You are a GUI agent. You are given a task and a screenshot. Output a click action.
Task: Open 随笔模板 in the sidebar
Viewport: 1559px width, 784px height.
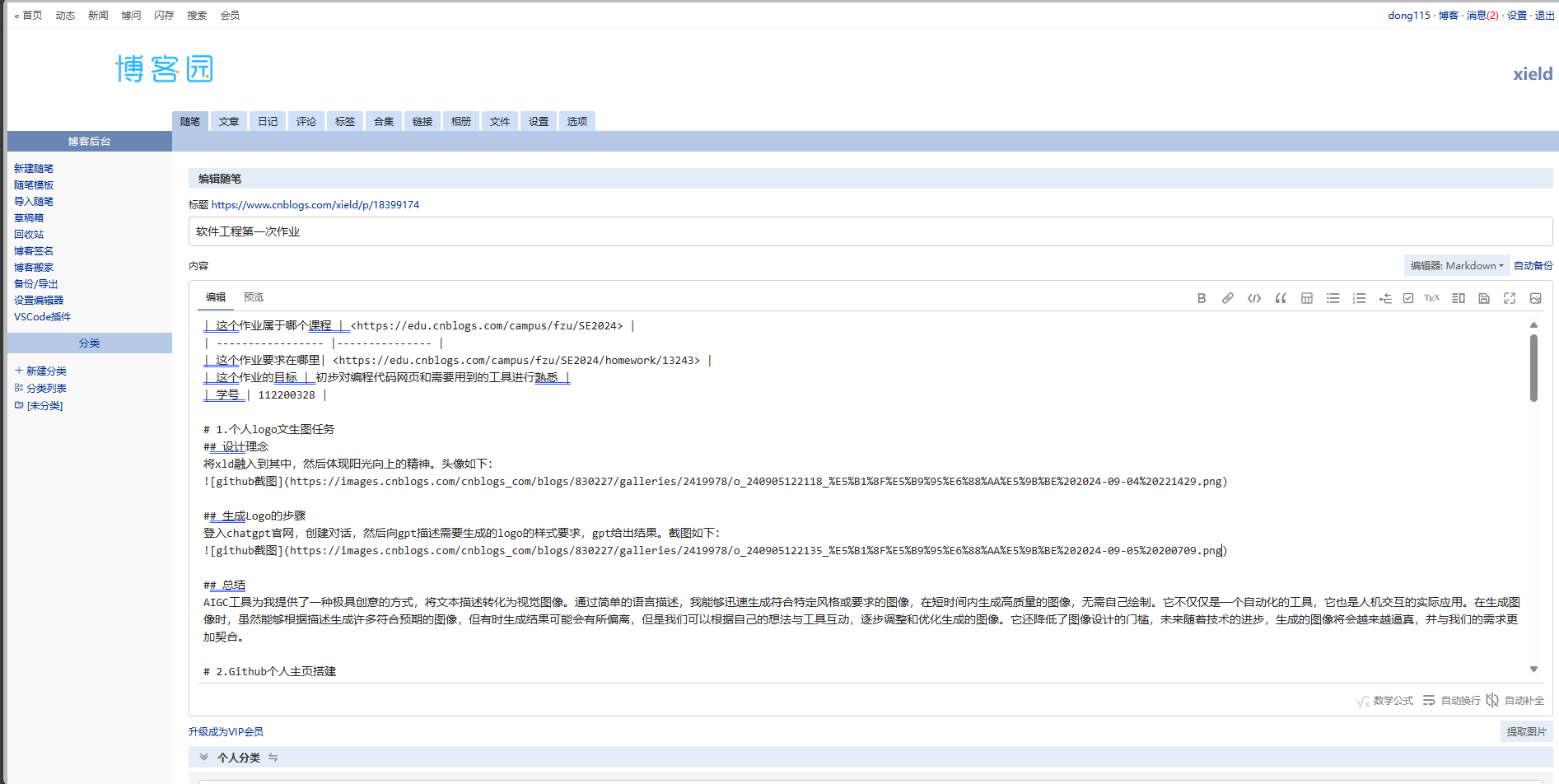[x=34, y=184]
